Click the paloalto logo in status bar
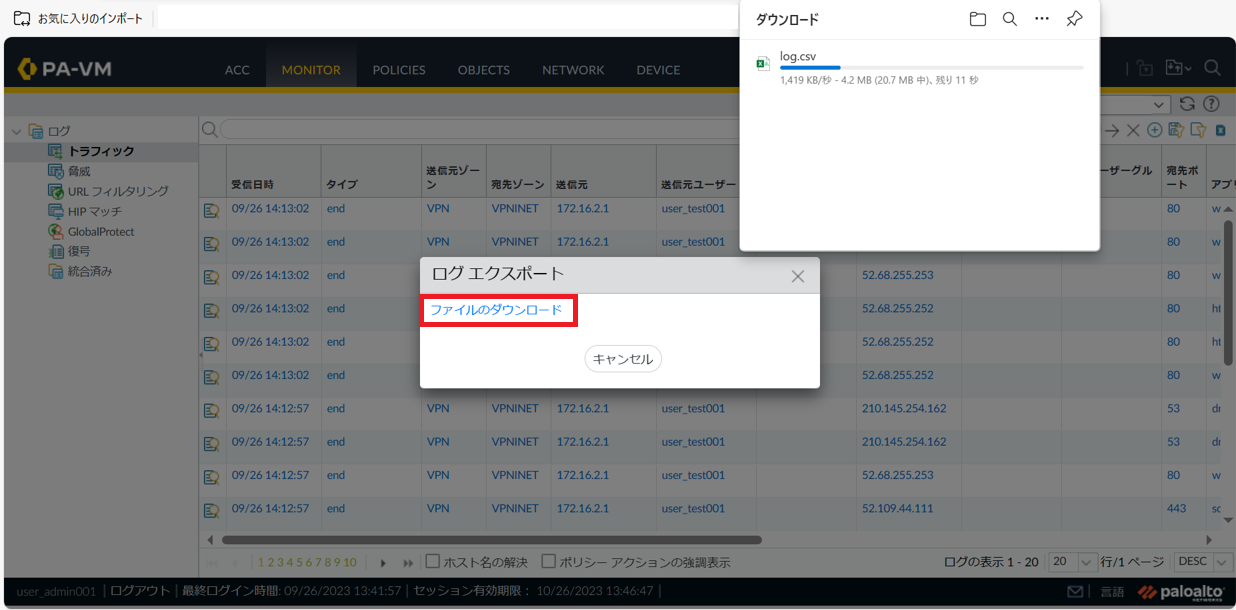1236x610 pixels. click(x=1180, y=592)
